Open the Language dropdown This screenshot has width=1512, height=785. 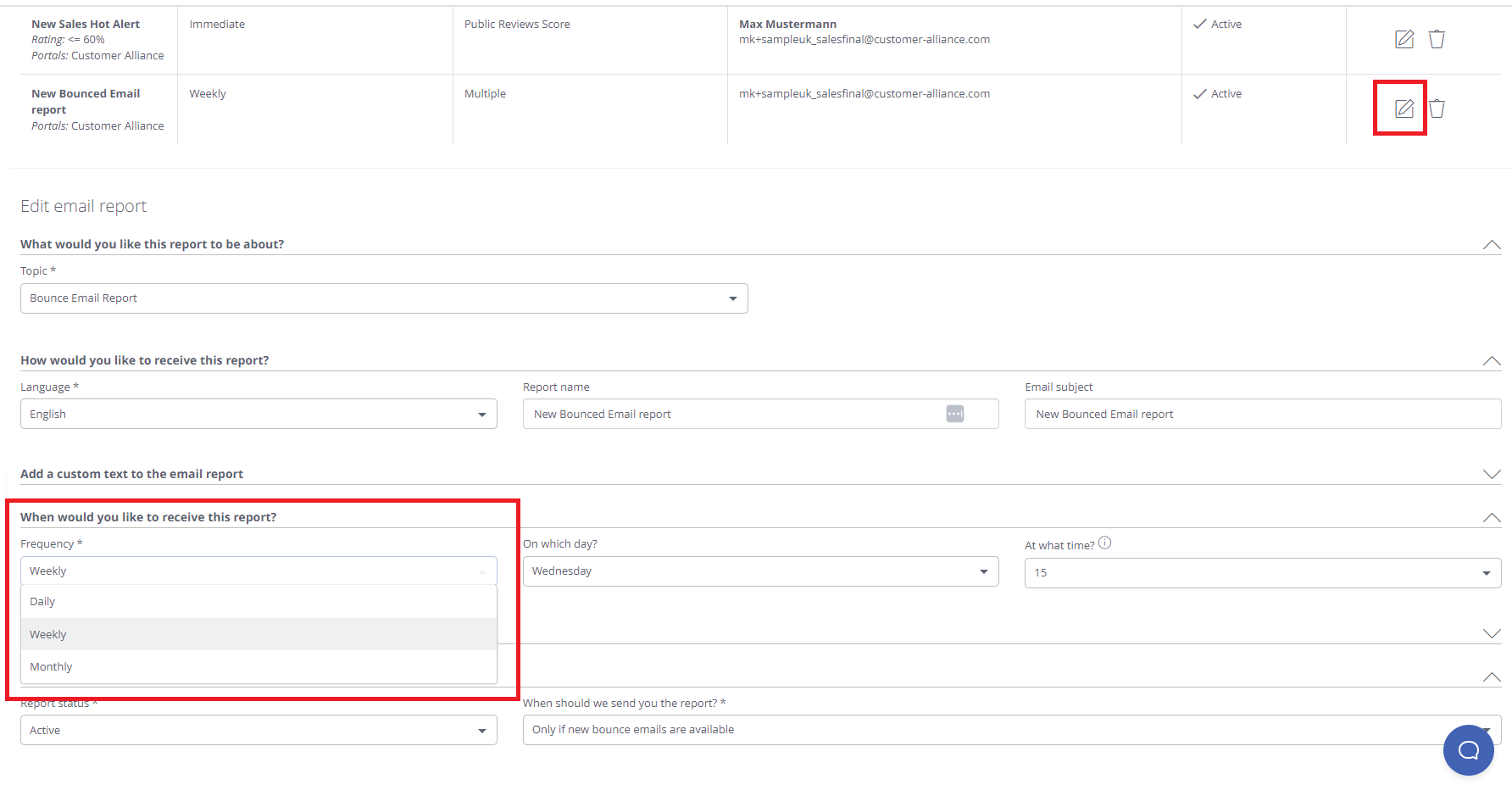coord(258,414)
